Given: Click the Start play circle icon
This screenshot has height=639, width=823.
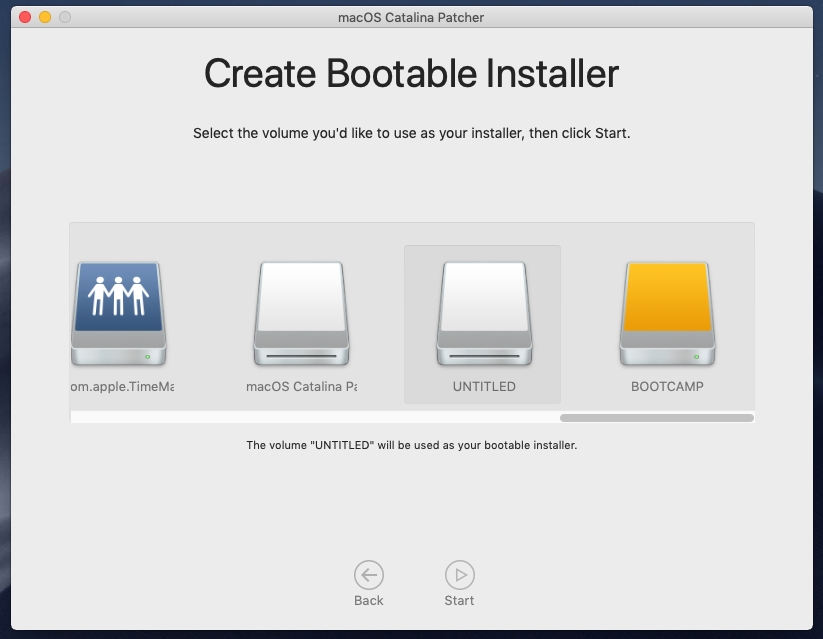Looking at the screenshot, I should point(460,575).
